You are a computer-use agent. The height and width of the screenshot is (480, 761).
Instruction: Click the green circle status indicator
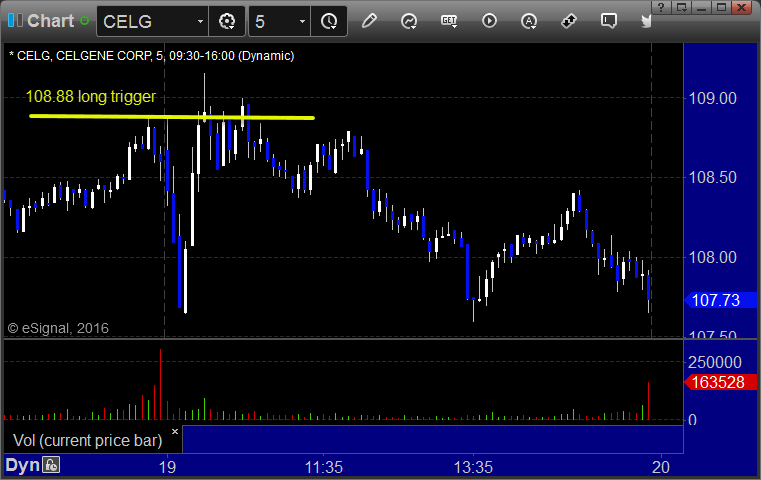click(x=84, y=21)
